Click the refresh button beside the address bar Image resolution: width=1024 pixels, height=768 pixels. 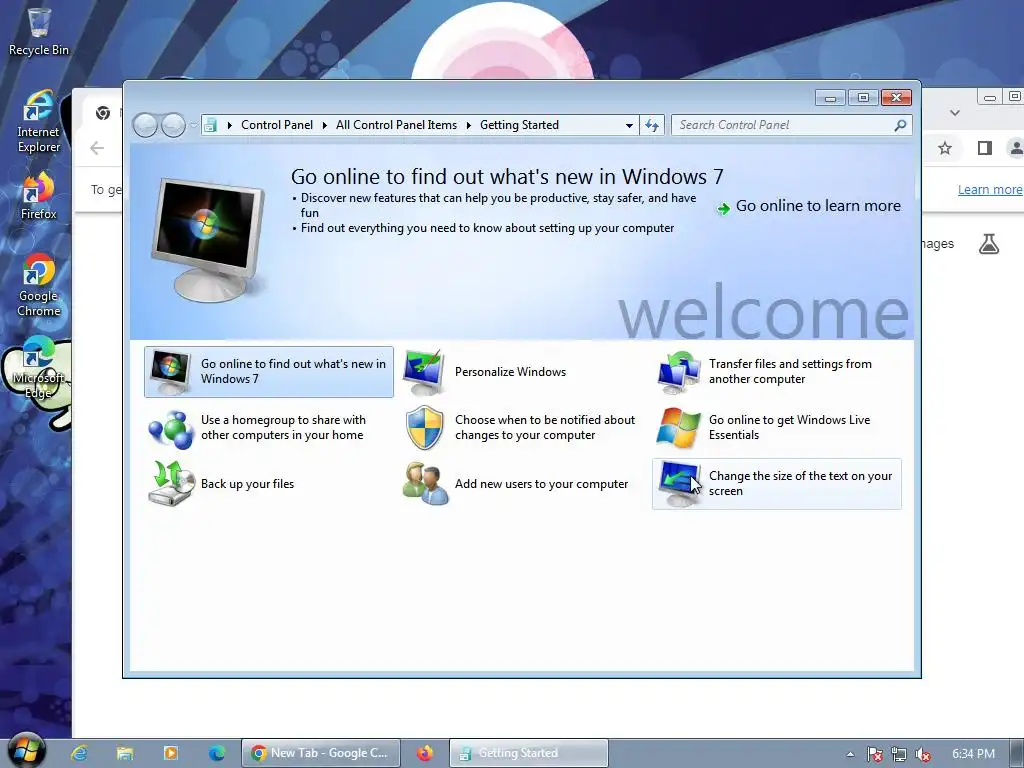(652, 125)
